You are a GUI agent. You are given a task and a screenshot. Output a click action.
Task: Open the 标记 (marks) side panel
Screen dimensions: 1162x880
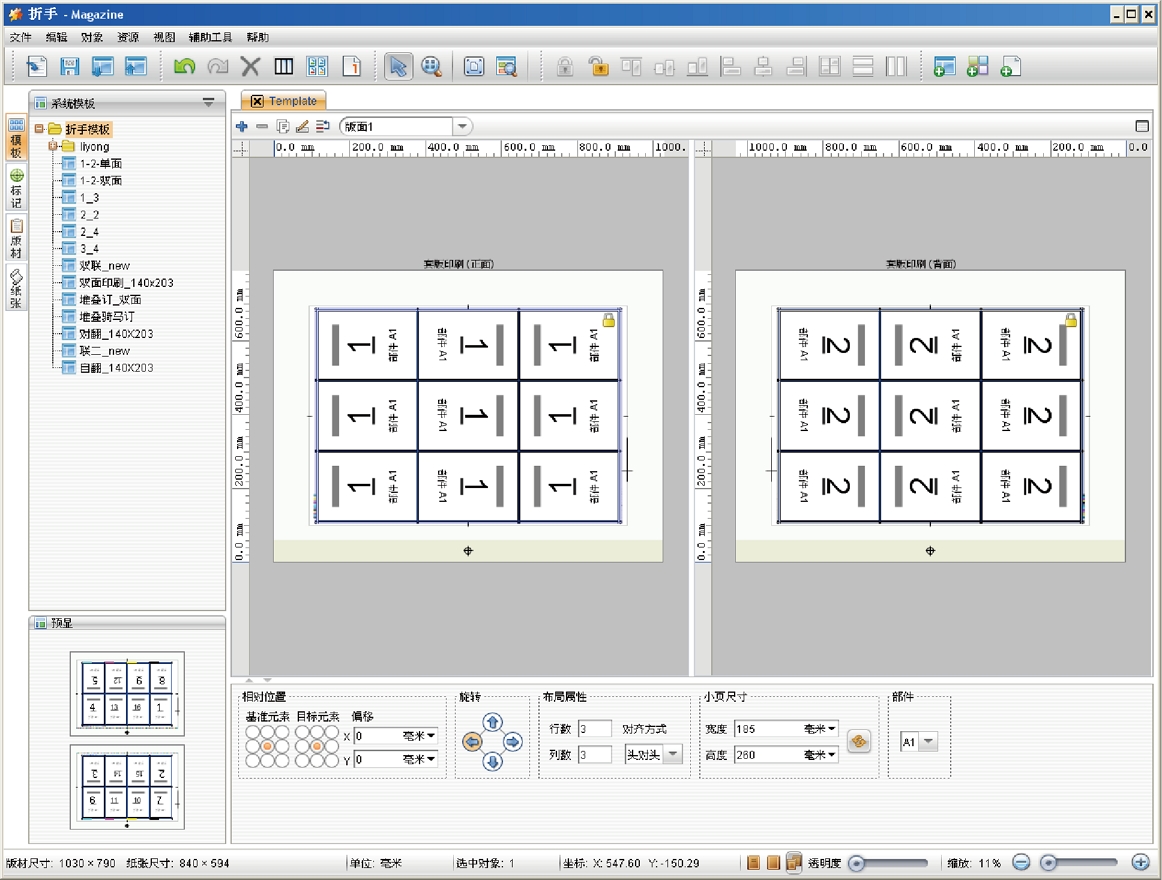[x=16, y=186]
